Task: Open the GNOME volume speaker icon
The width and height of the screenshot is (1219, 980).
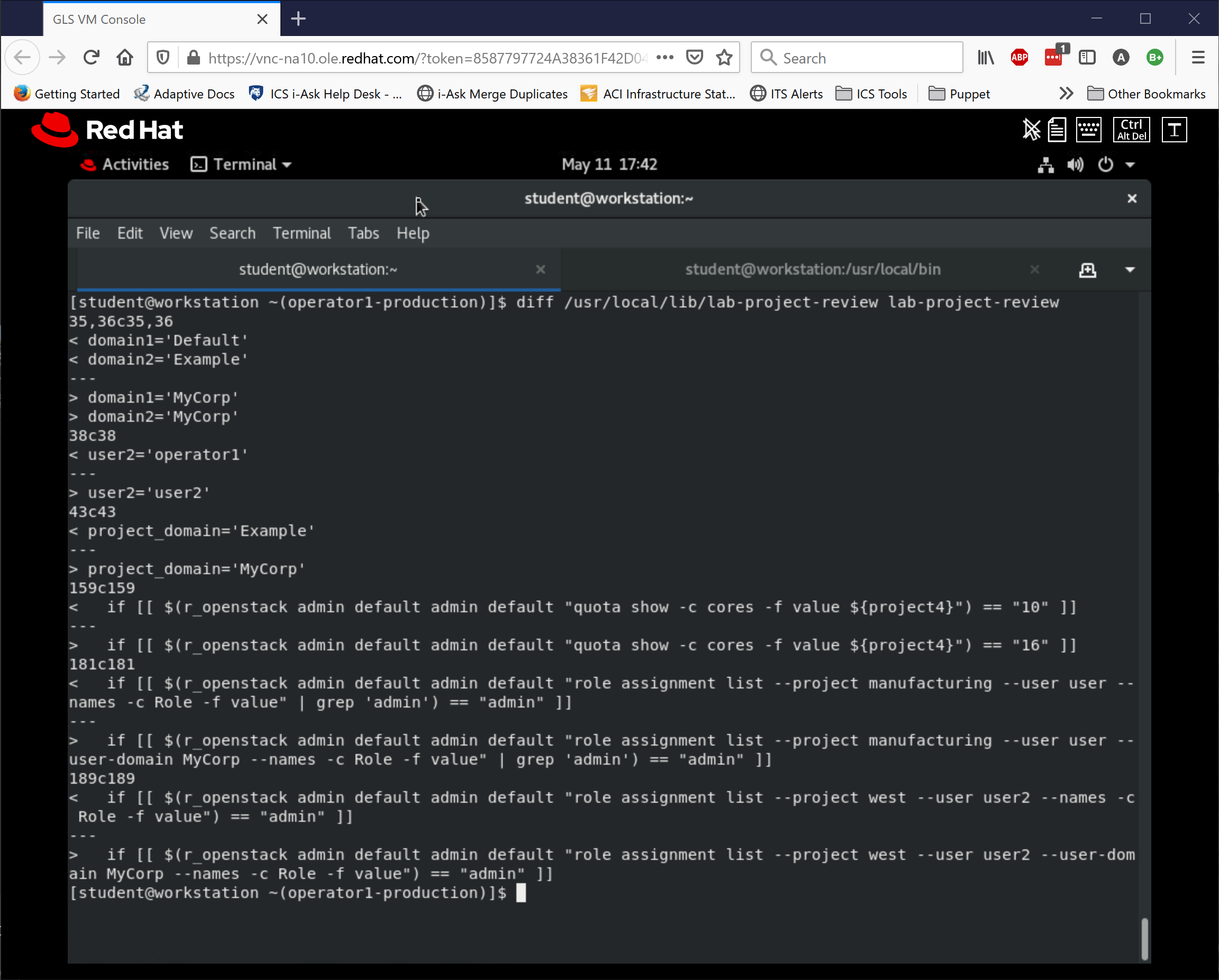Action: (x=1076, y=165)
